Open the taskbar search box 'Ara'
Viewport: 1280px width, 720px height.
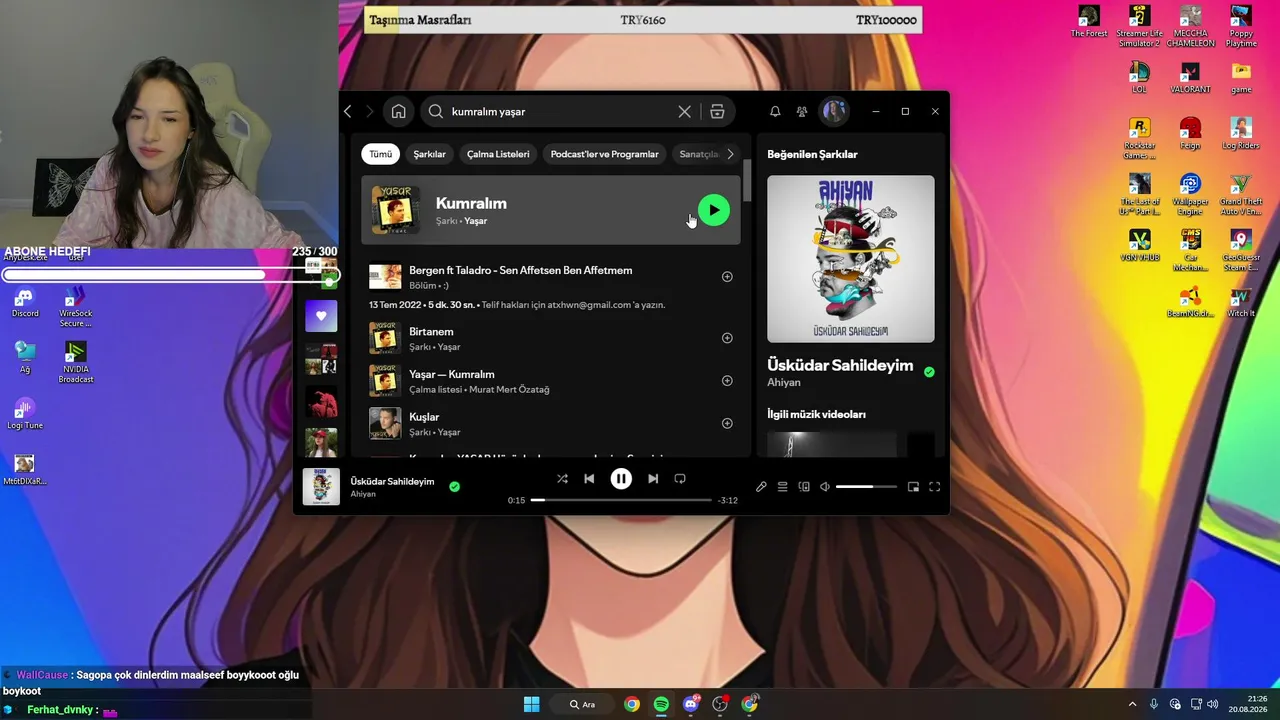point(583,704)
